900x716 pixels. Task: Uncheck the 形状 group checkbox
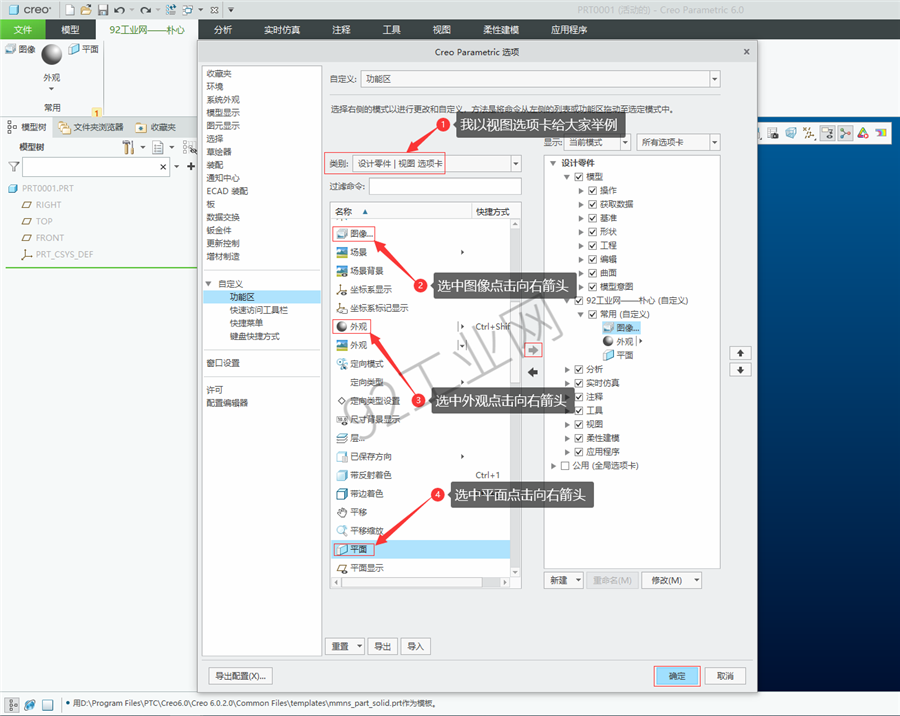point(592,232)
